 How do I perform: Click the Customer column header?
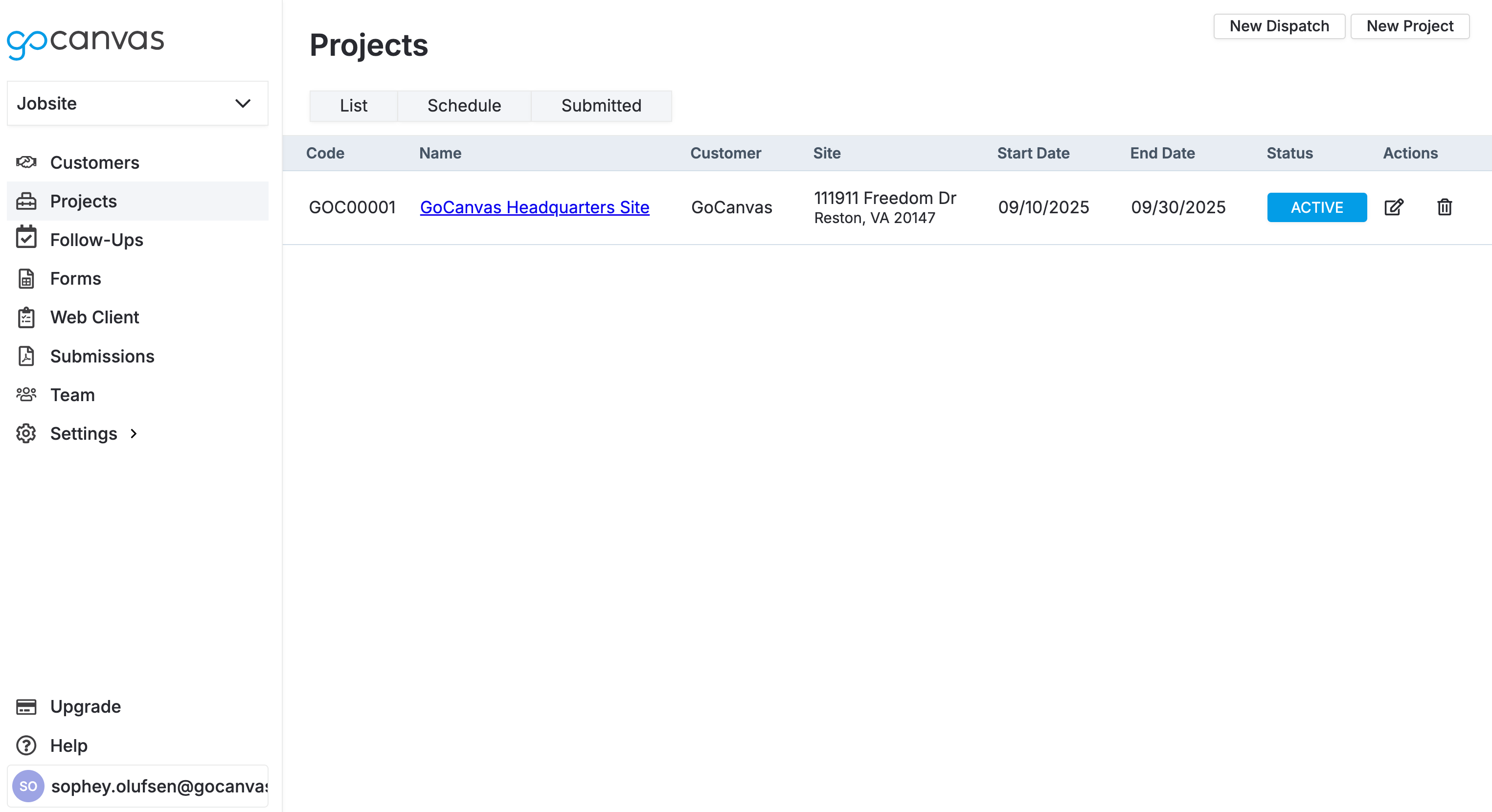(726, 154)
